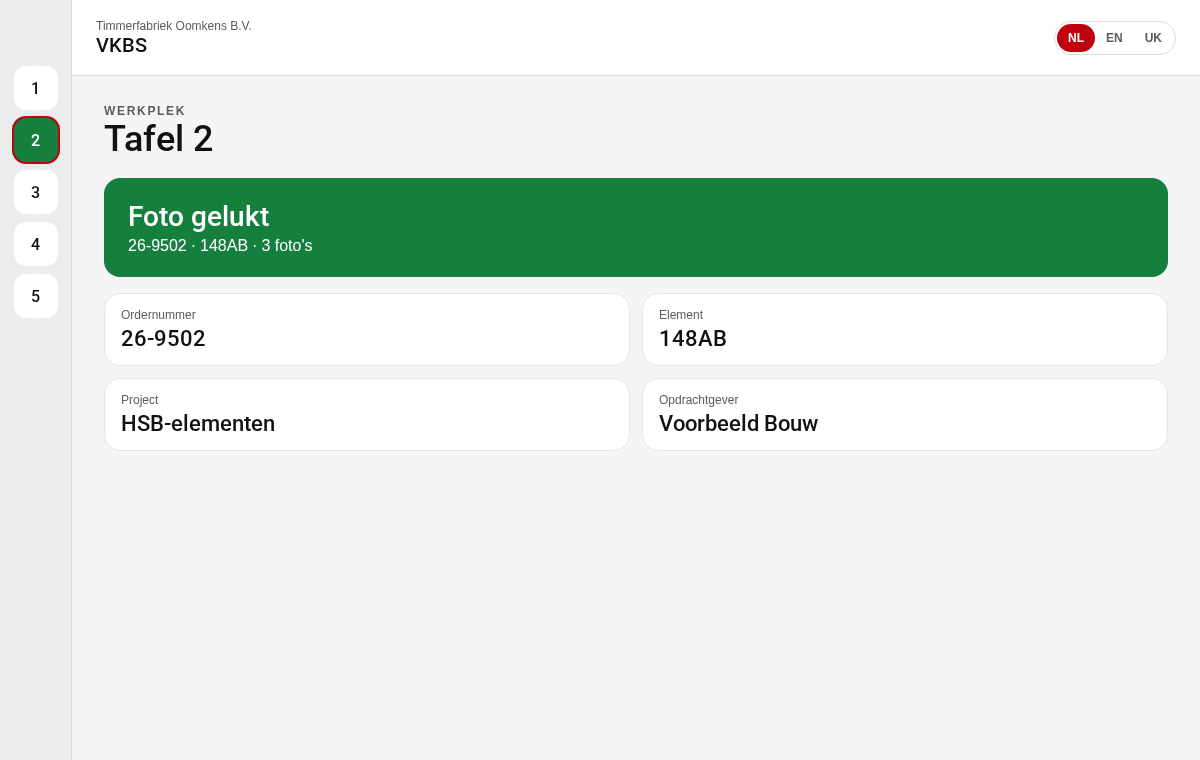This screenshot has height=760, width=1200.
Task: Click the green 'Foto gelukt' status banner
Action: 636,227
